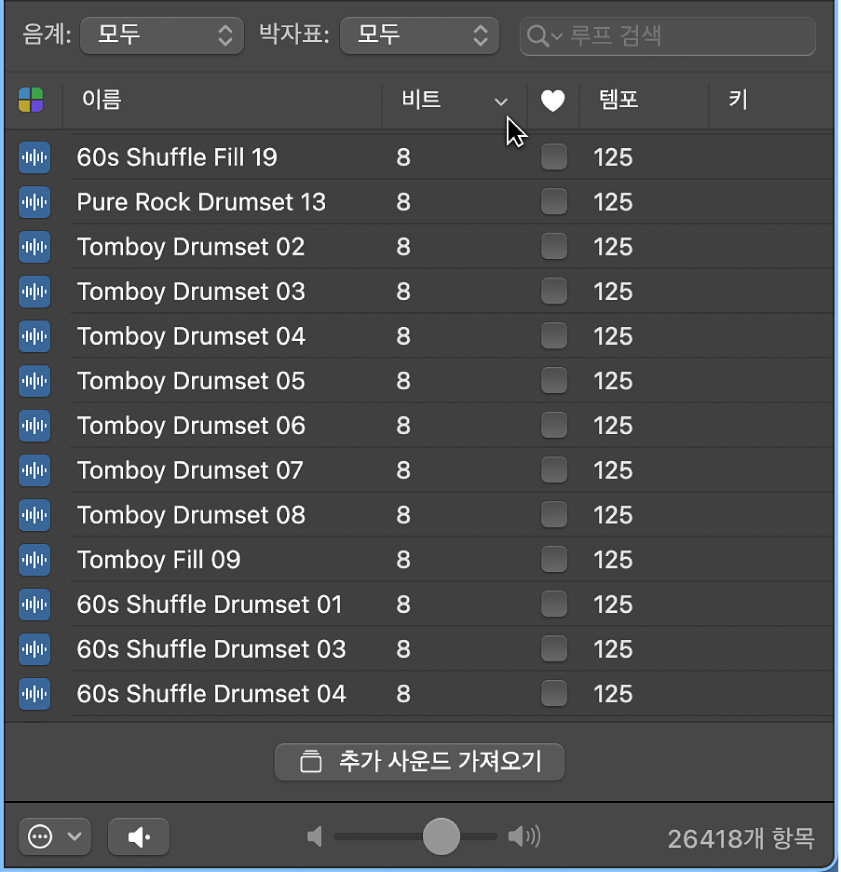841x872 pixels.
Task: Adjust the preview volume slider knob
Action: click(x=441, y=836)
